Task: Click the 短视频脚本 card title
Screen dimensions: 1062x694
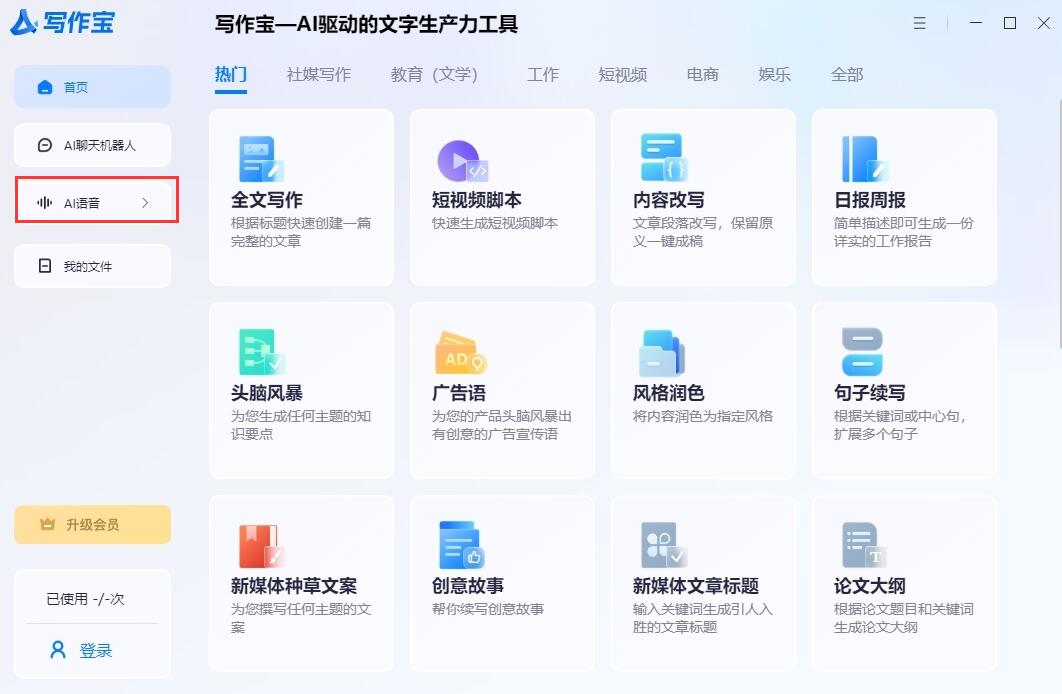Action: point(477,200)
